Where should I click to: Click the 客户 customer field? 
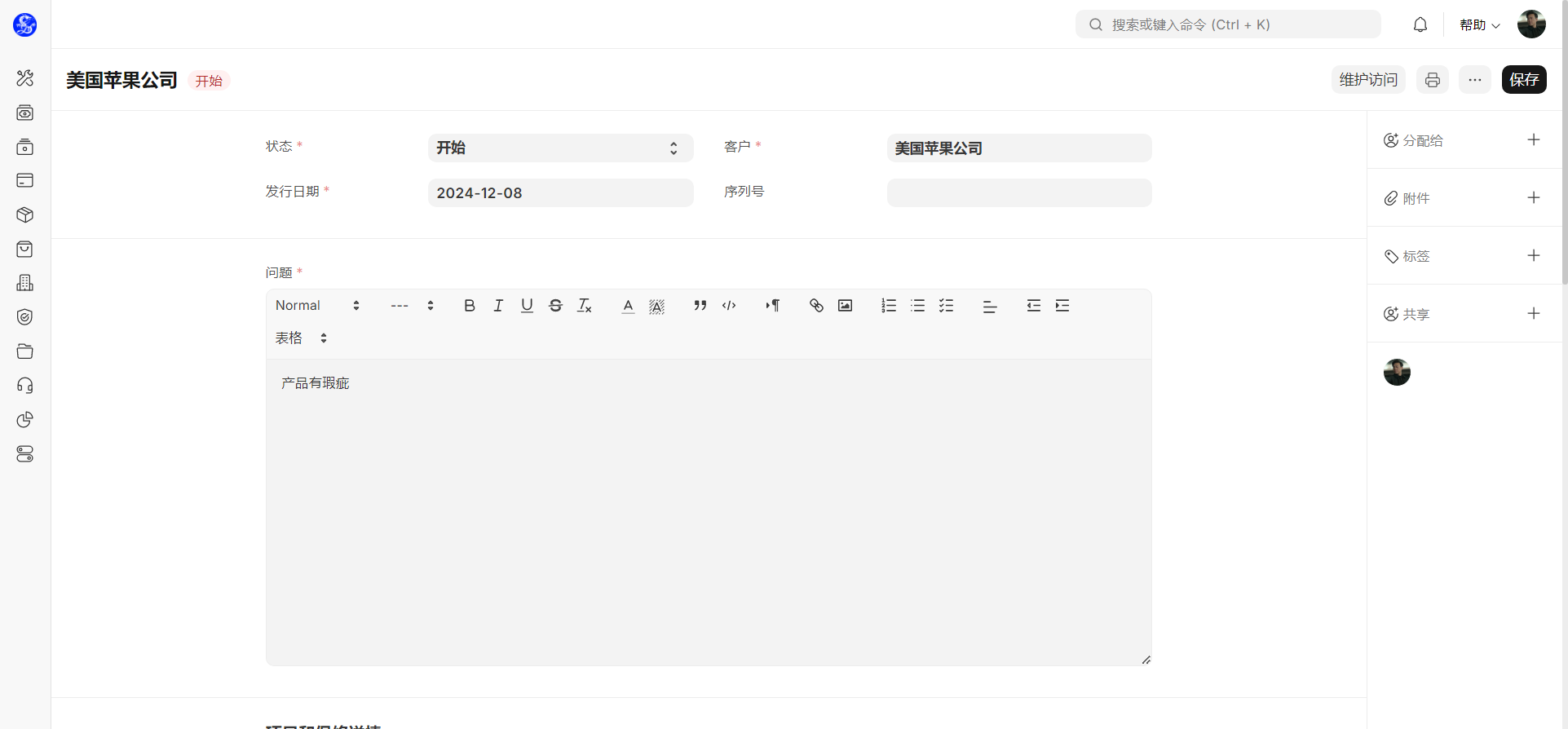coord(1019,148)
